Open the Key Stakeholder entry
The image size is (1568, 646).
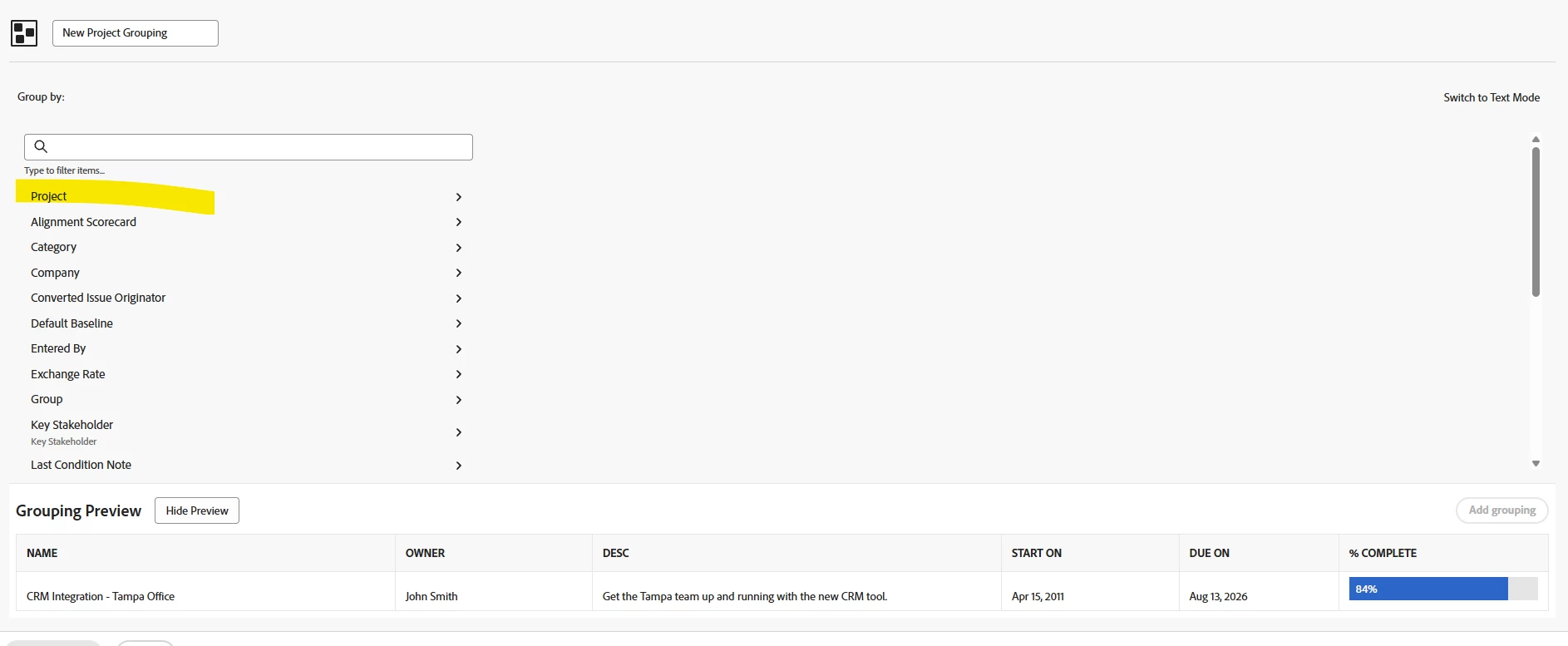point(71,425)
